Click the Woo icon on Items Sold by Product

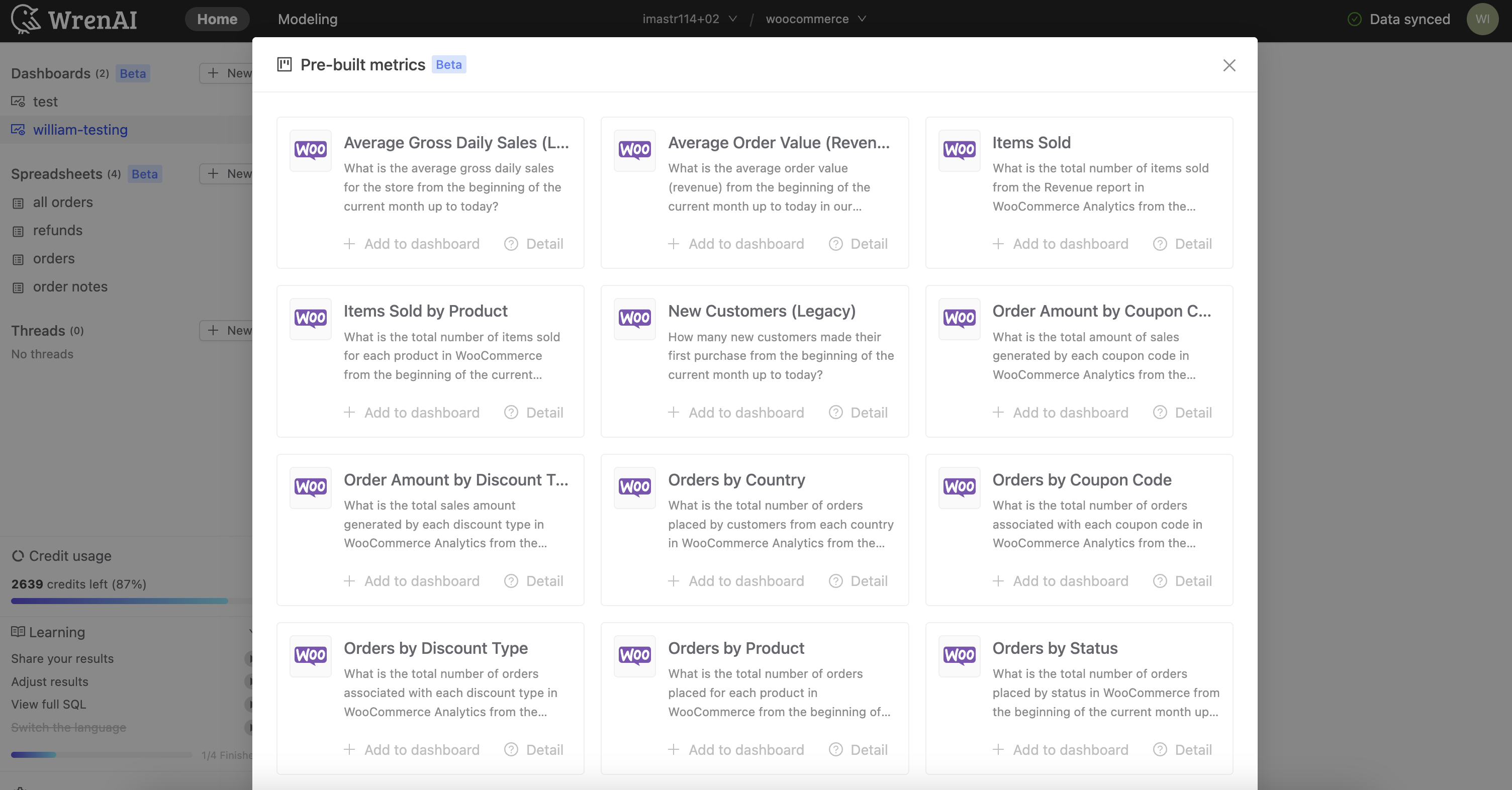311,319
